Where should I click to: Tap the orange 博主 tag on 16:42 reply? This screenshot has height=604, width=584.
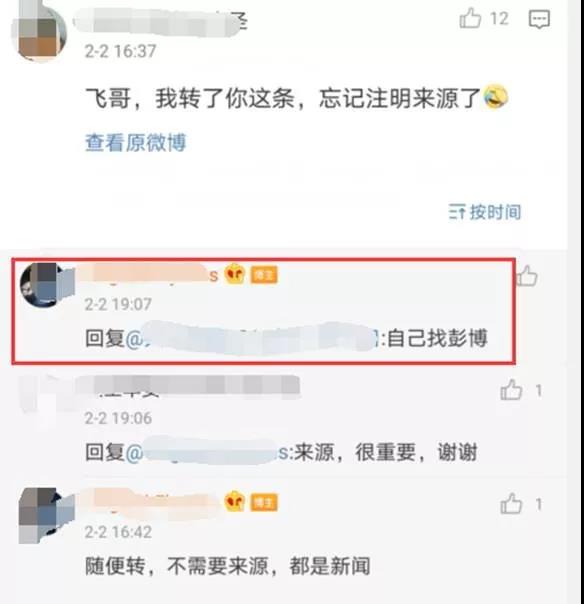click(264, 503)
